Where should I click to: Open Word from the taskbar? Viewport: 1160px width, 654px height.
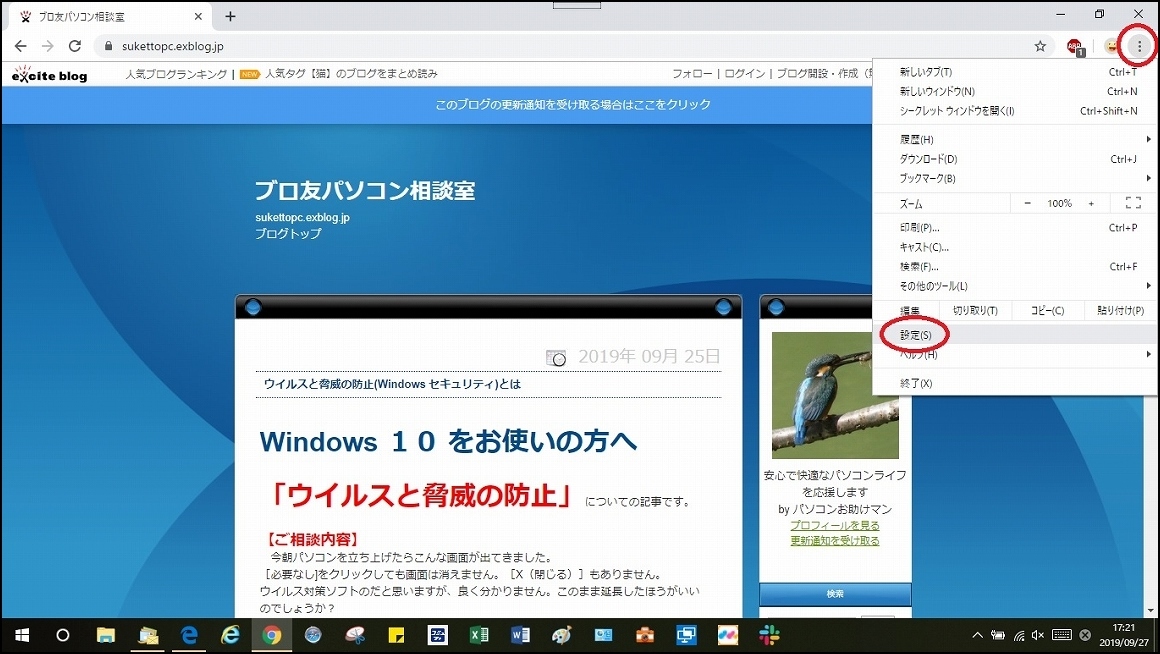coord(520,636)
